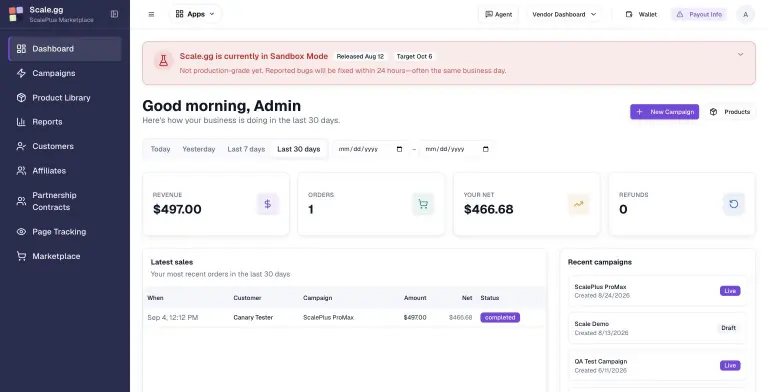Collapse the sidebar using the panel icon
The height and width of the screenshot is (392, 768).
tap(115, 14)
